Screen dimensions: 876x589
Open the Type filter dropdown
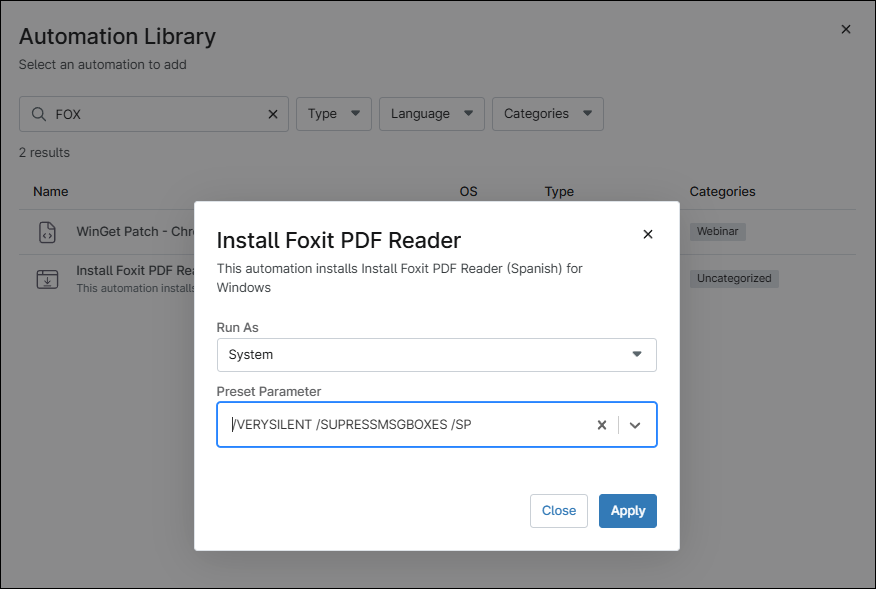pyautogui.click(x=333, y=113)
